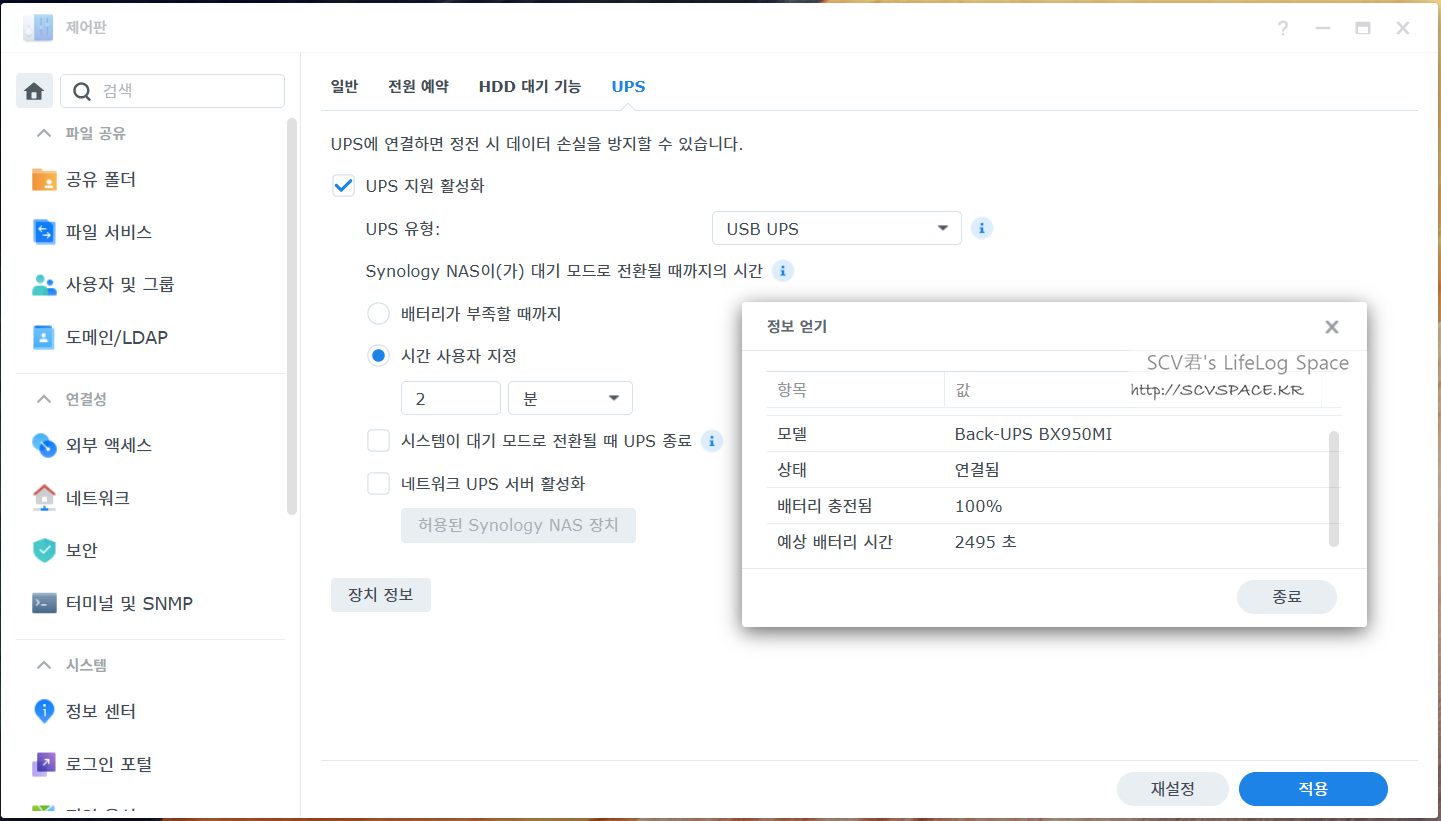
Task: Select the UPS tab
Action: tap(628, 86)
